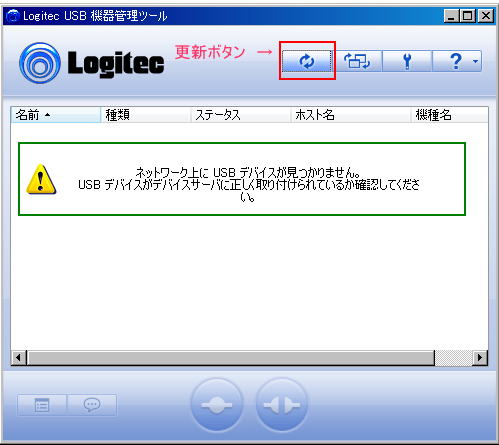Click the question mark help icon
This screenshot has height=445, width=499.
(x=456, y=61)
